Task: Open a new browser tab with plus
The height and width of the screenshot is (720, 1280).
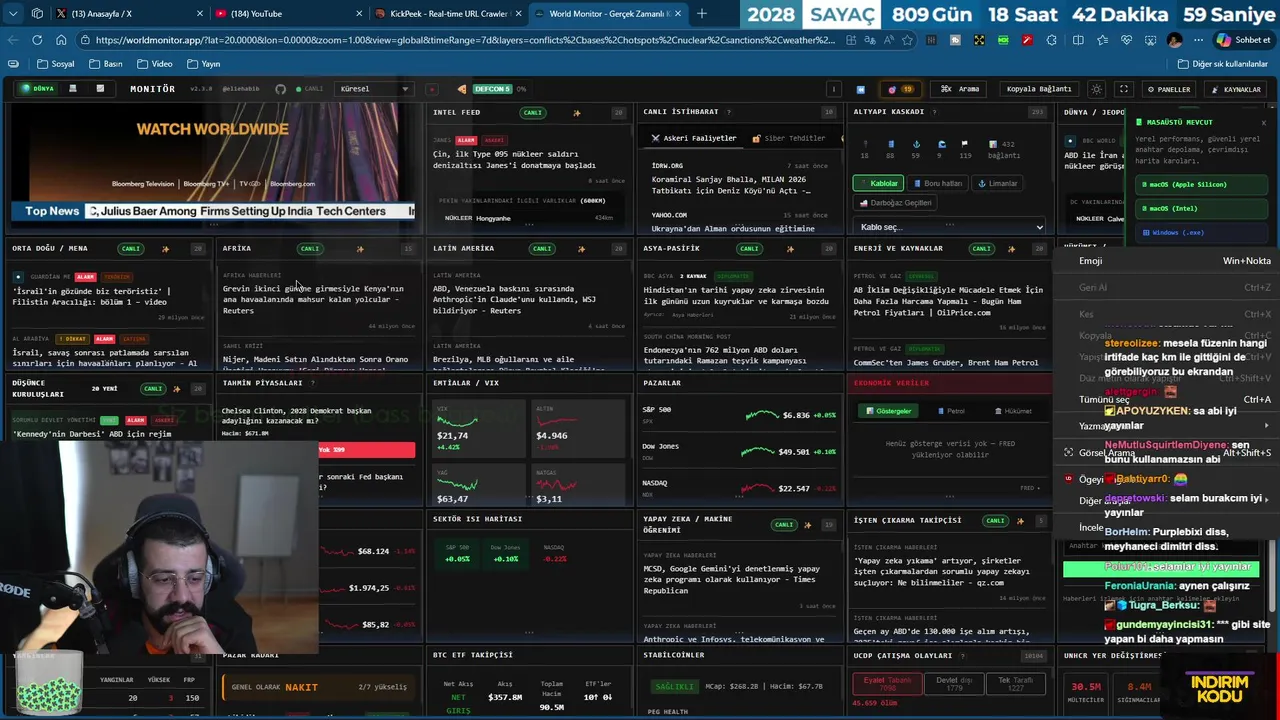Action: tap(702, 14)
